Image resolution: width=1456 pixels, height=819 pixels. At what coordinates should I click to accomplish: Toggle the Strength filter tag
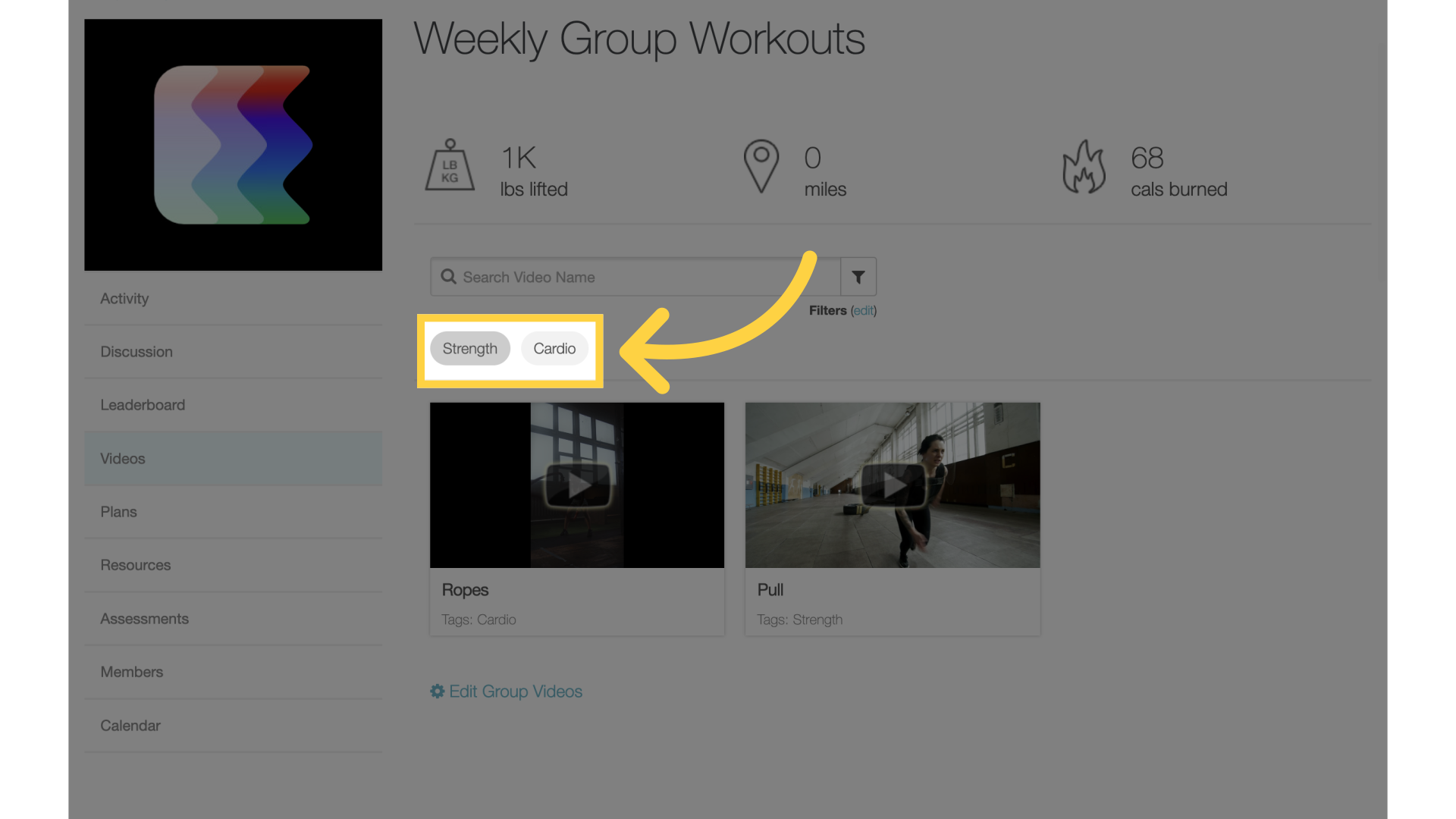[x=469, y=347]
